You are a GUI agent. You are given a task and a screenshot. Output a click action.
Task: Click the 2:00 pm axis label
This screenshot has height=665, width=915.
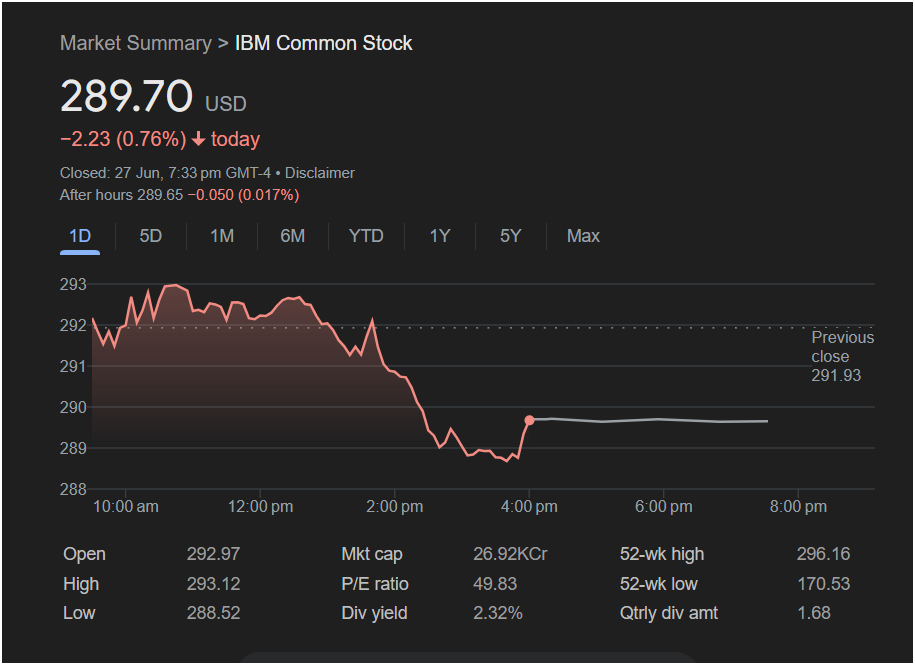click(x=394, y=506)
